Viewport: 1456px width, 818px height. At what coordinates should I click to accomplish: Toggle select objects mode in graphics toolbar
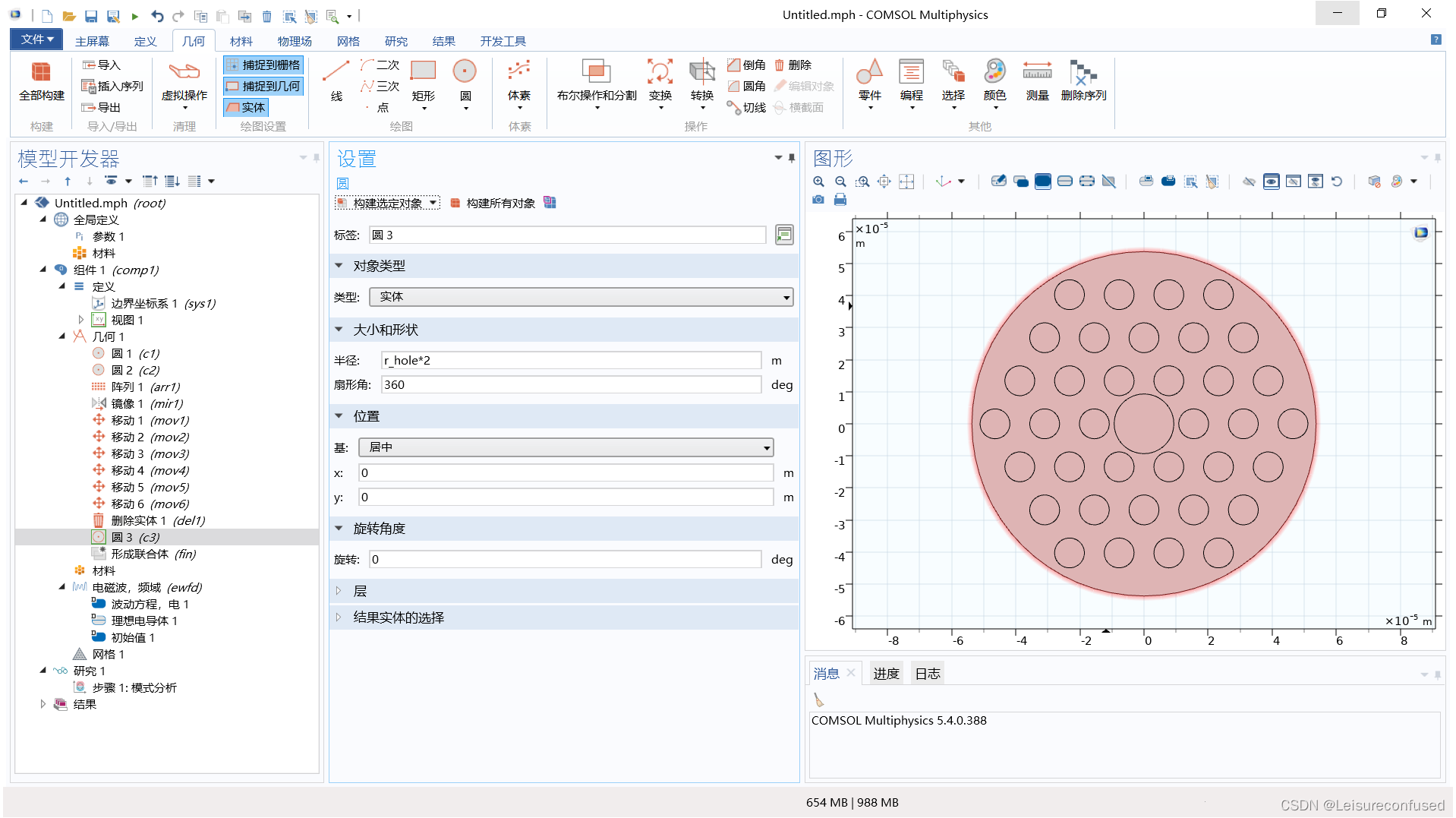1021,182
